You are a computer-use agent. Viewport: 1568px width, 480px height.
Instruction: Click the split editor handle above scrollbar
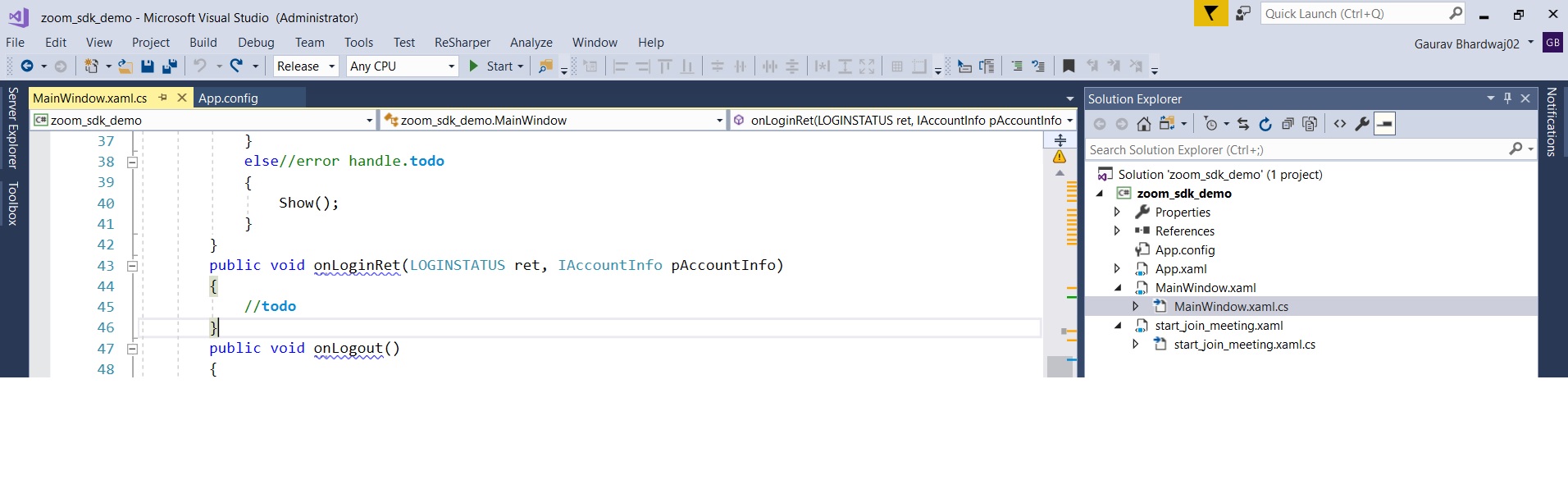(x=1060, y=140)
